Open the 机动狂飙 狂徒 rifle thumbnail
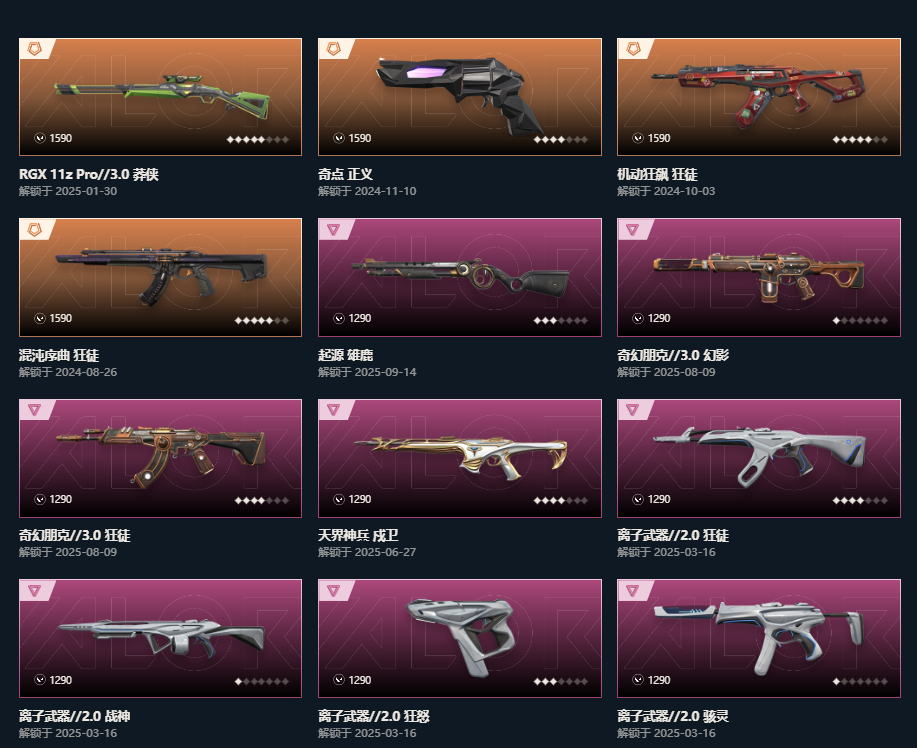 [759, 97]
